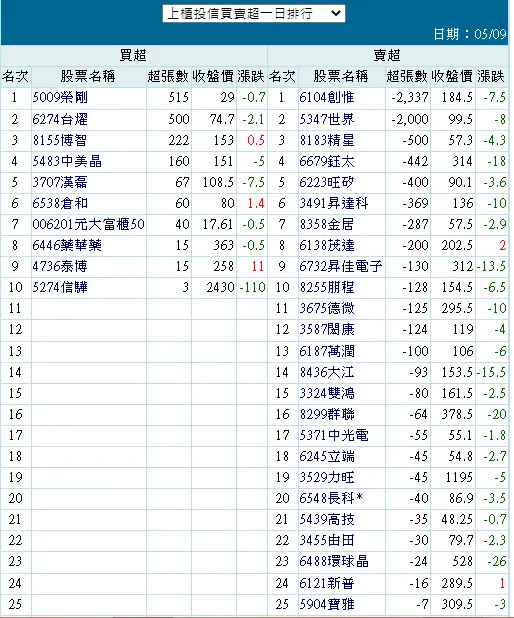Select the -13.5 change for 昇佳電子
The height and width of the screenshot is (618, 514).
tap(492, 266)
